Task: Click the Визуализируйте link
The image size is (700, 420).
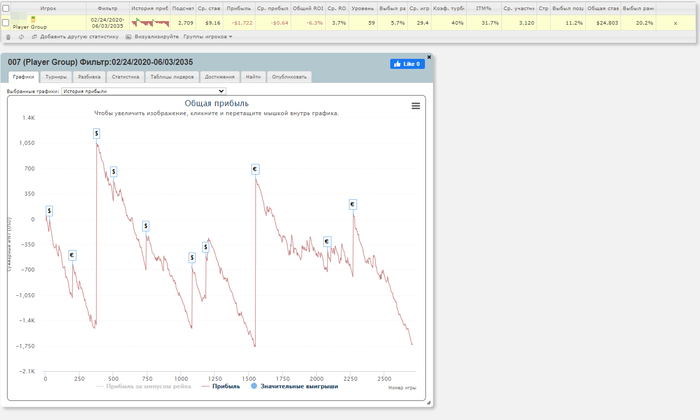Action: point(156,37)
